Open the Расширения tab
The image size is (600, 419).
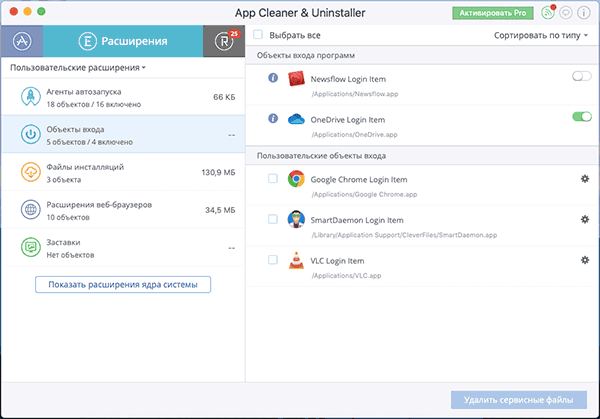(x=123, y=41)
